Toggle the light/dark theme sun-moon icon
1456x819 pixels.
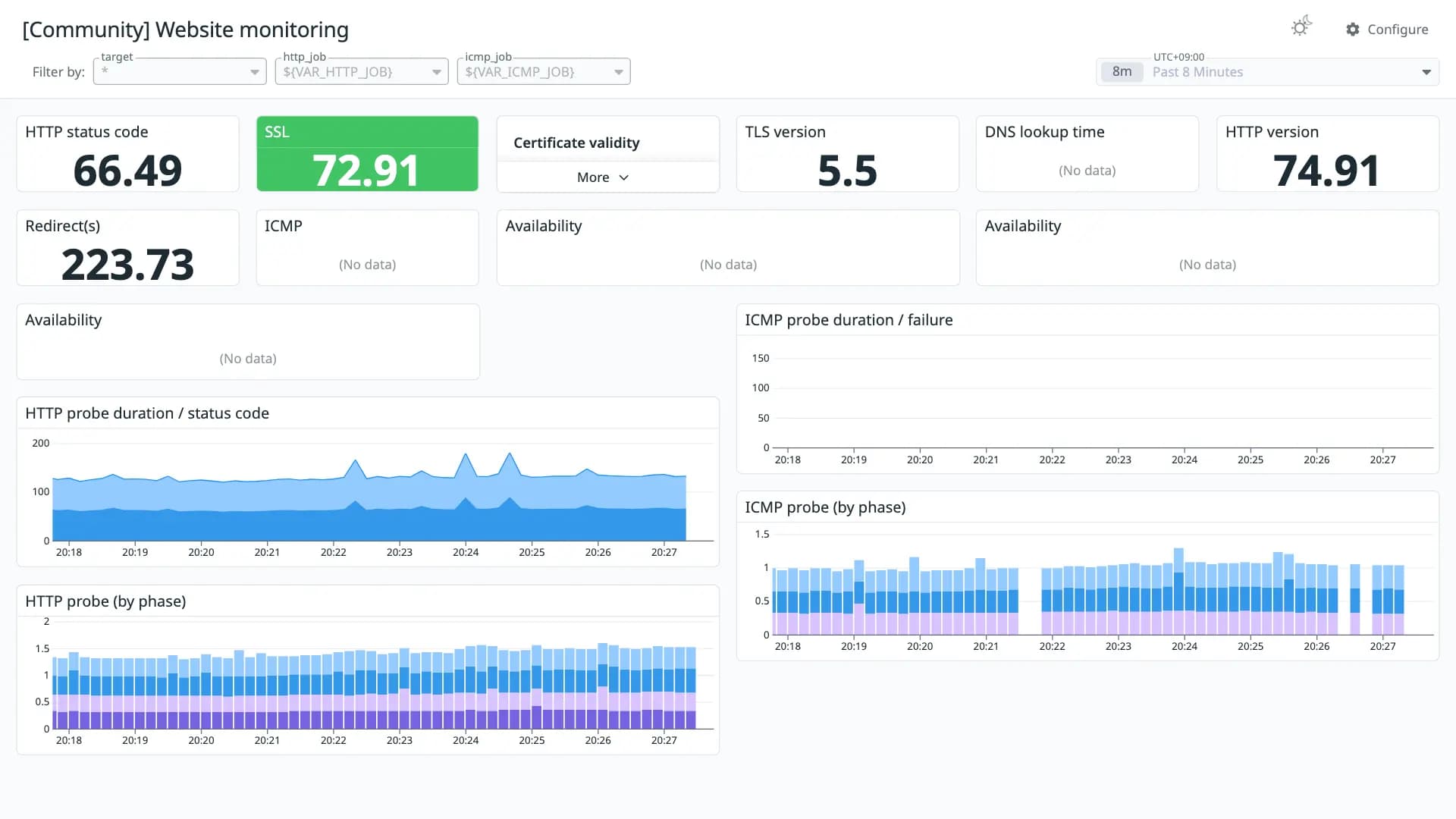[1301, 27]
